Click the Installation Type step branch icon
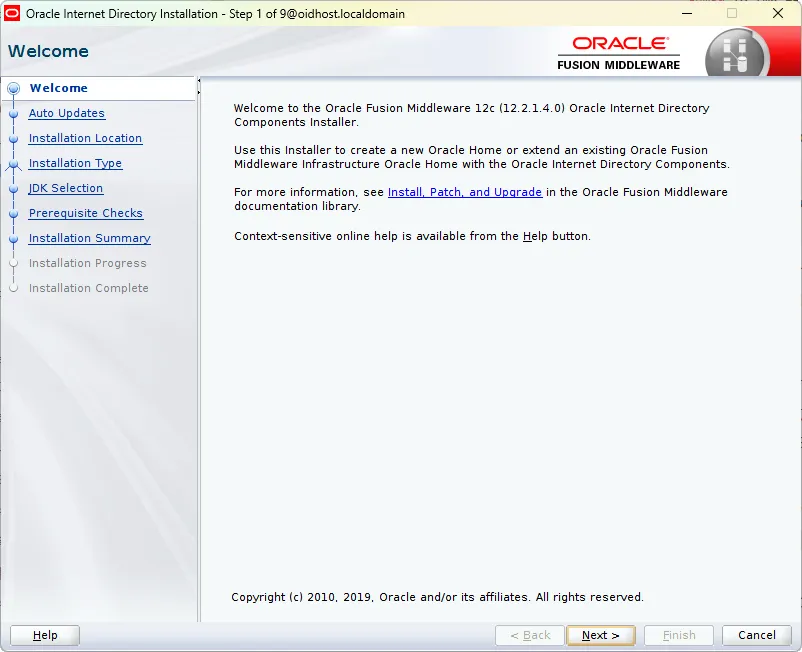 pyautogui.click(x=14, y=164)
